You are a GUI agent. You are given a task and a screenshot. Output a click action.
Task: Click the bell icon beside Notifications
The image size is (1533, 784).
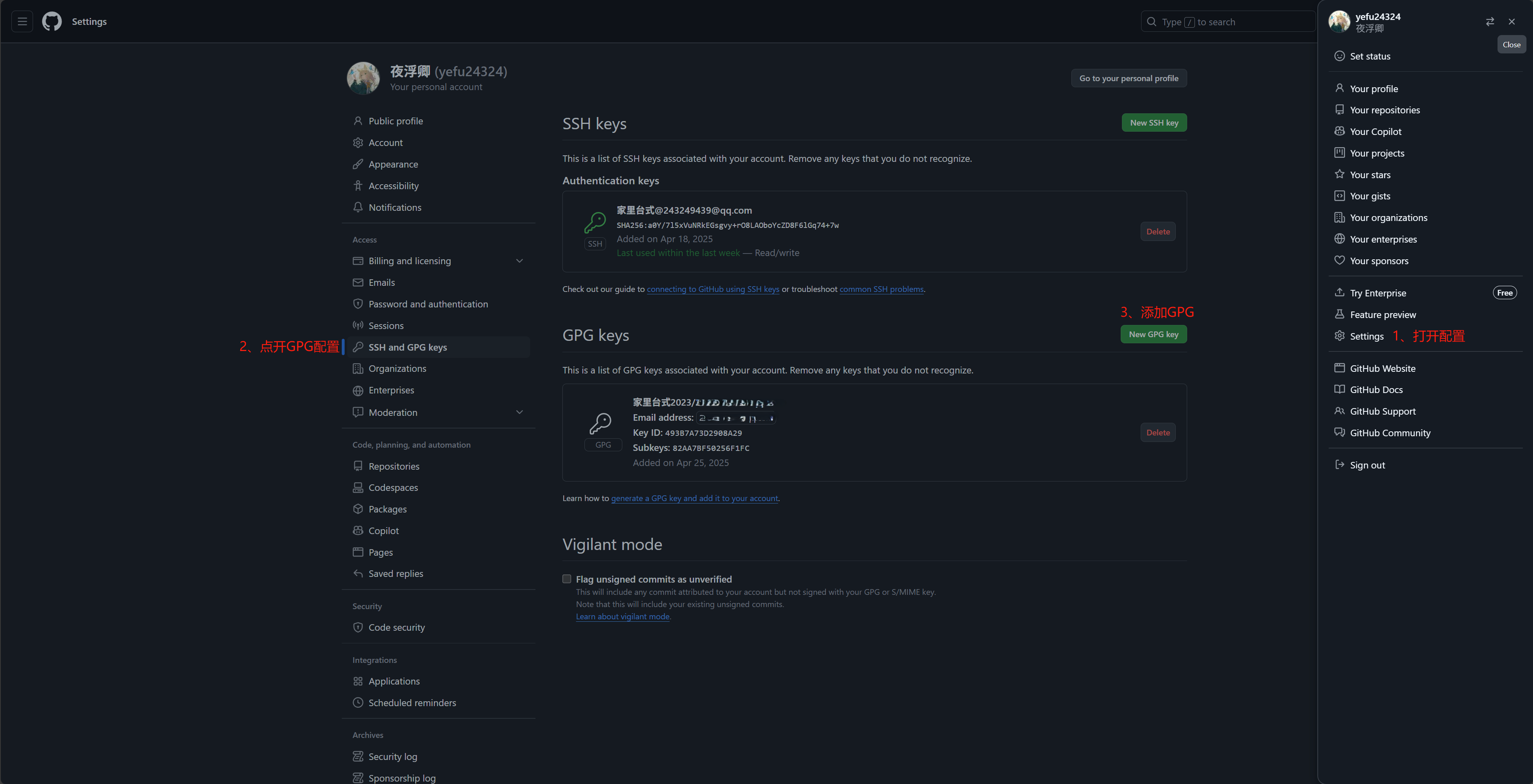click(358, 208)
